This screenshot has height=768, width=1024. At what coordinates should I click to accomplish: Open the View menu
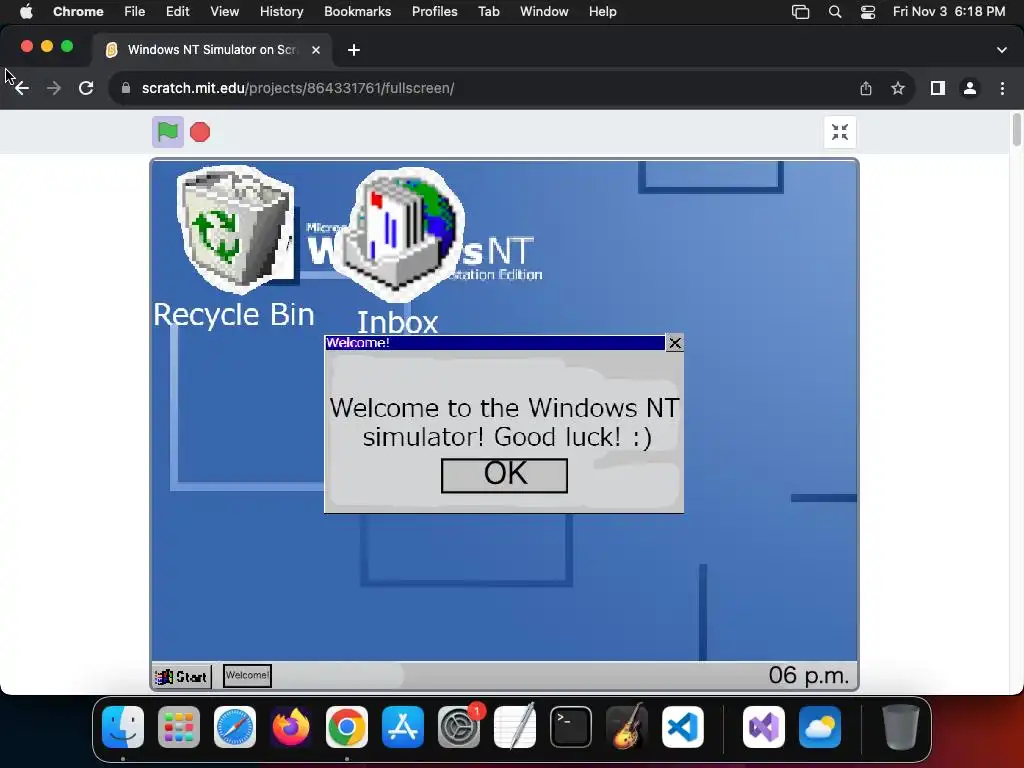tap(225, 12)
